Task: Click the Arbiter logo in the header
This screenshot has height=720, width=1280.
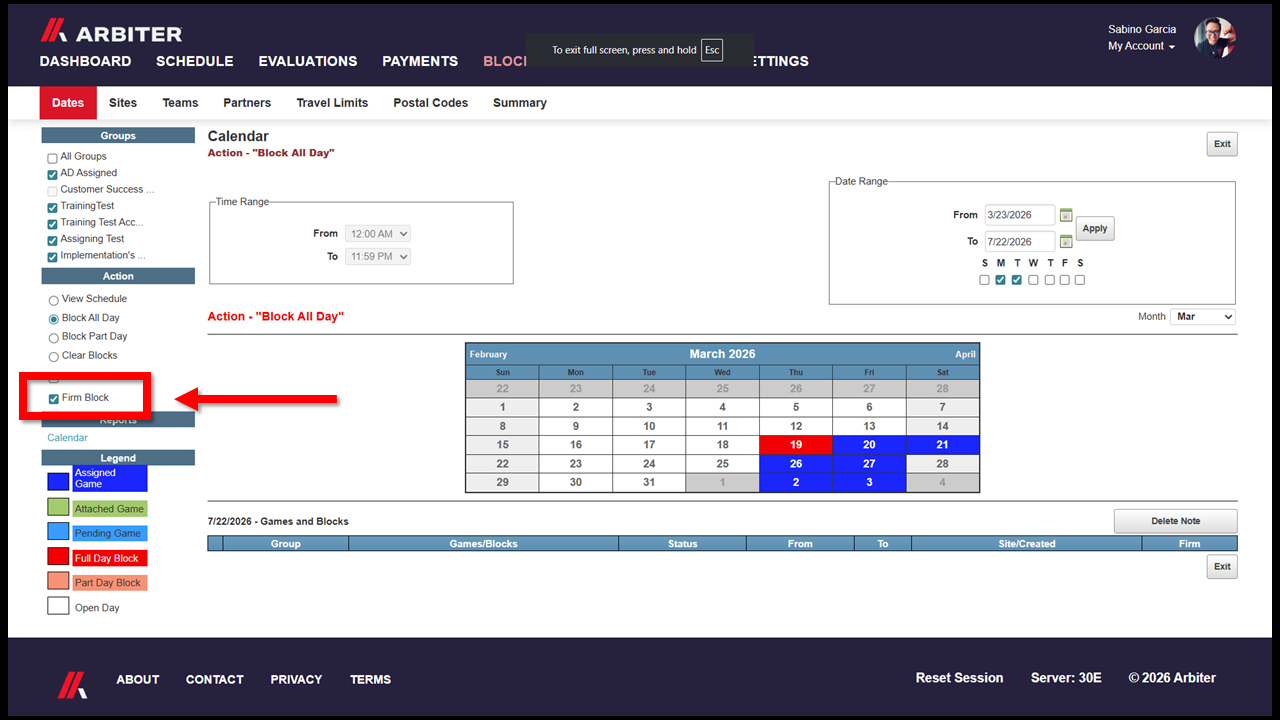Action: (111, 32)
